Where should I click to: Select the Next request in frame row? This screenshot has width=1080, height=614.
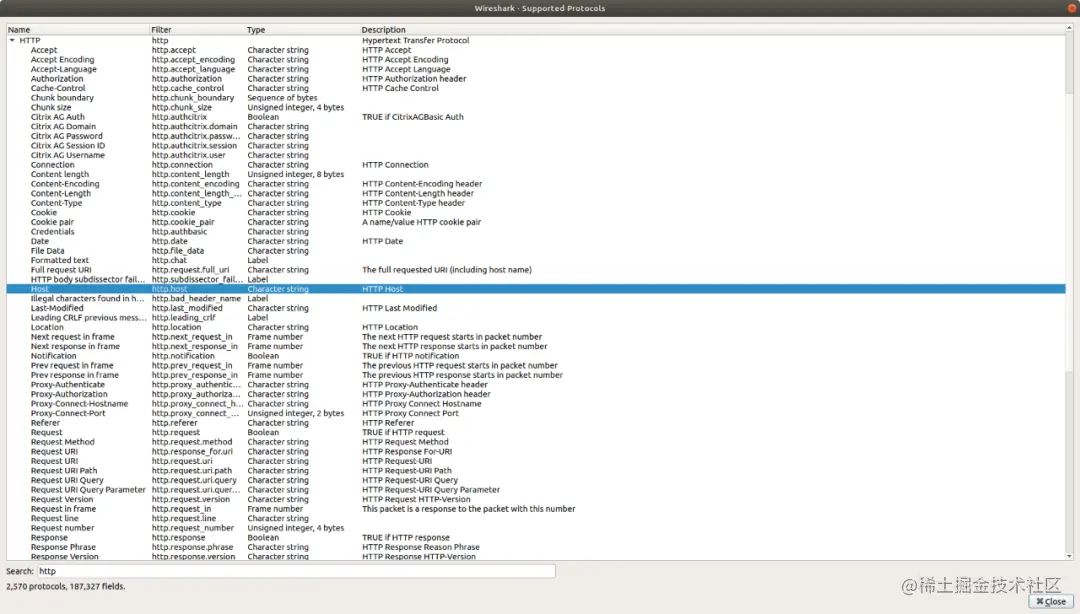pos(536,337)
